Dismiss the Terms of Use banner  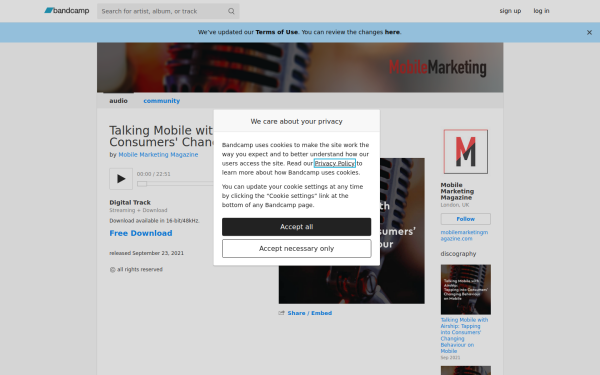coord(589,33)
